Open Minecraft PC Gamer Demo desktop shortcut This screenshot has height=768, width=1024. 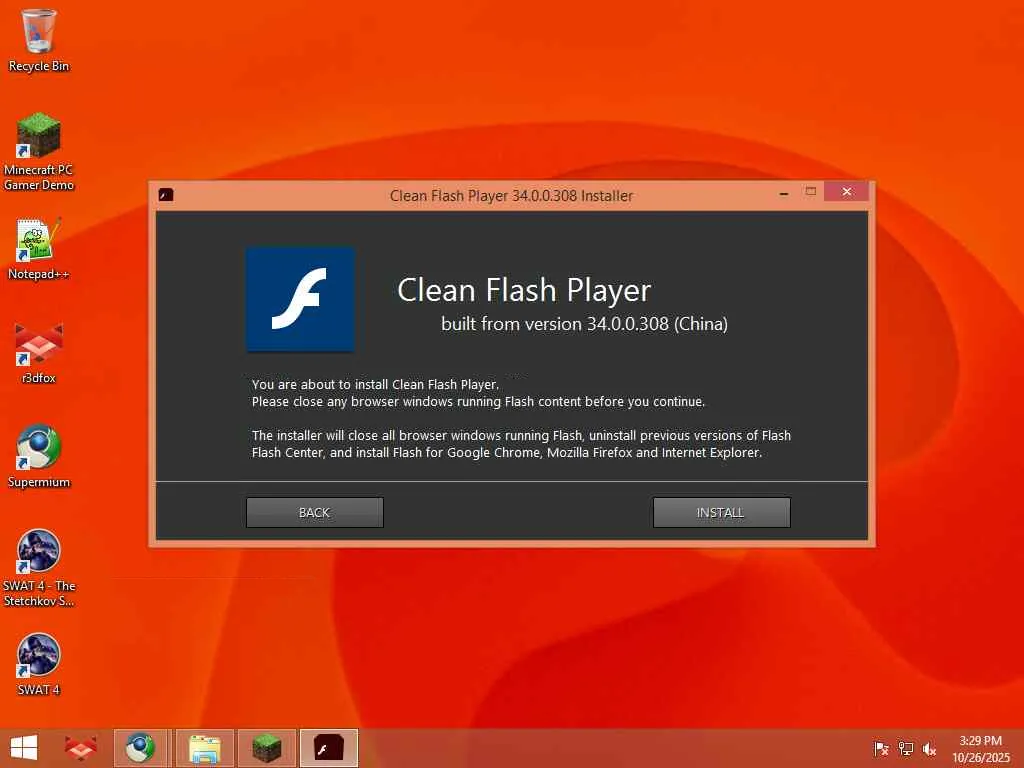[39, 152]
